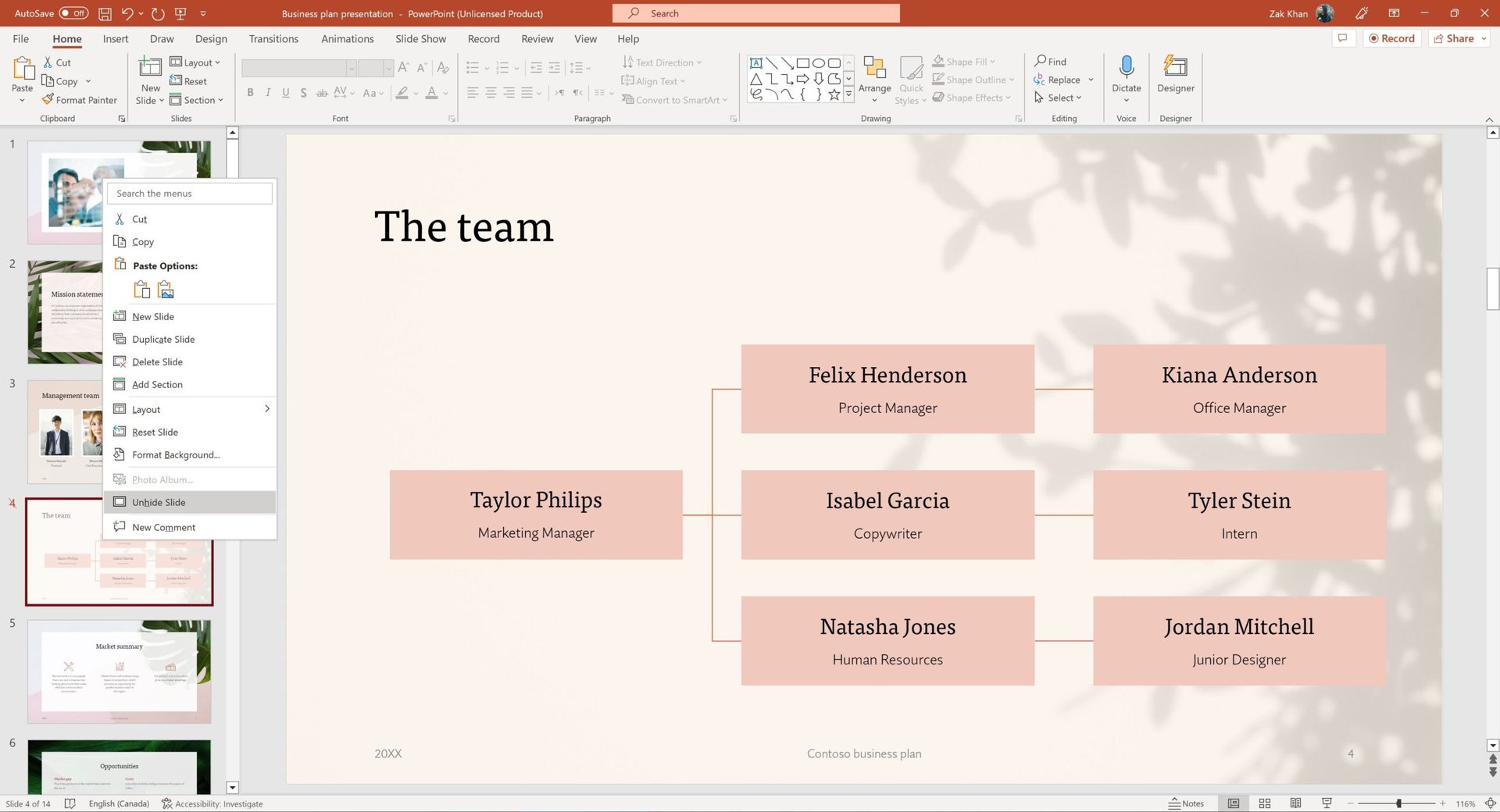
Task: Click the Save icon in title bar
Action: pyautogui.click(x=105, y=13)
